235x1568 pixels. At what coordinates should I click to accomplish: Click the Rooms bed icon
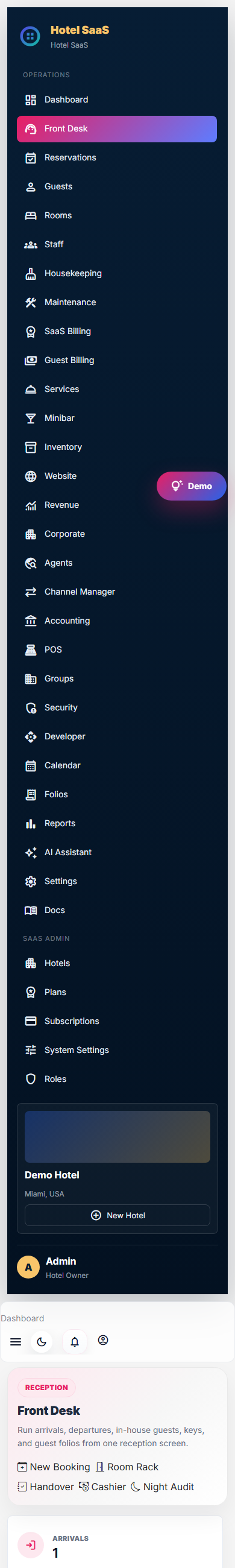(31, 215)
